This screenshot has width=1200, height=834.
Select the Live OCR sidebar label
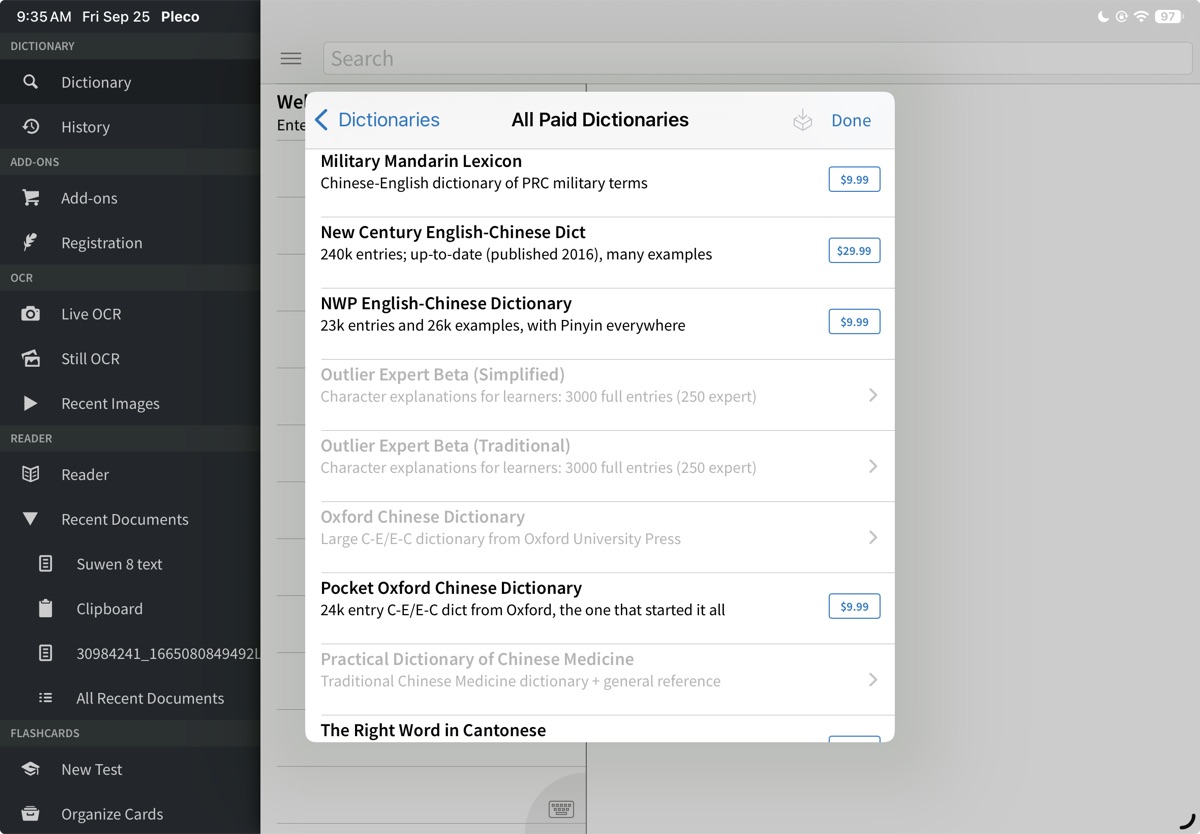91,314
